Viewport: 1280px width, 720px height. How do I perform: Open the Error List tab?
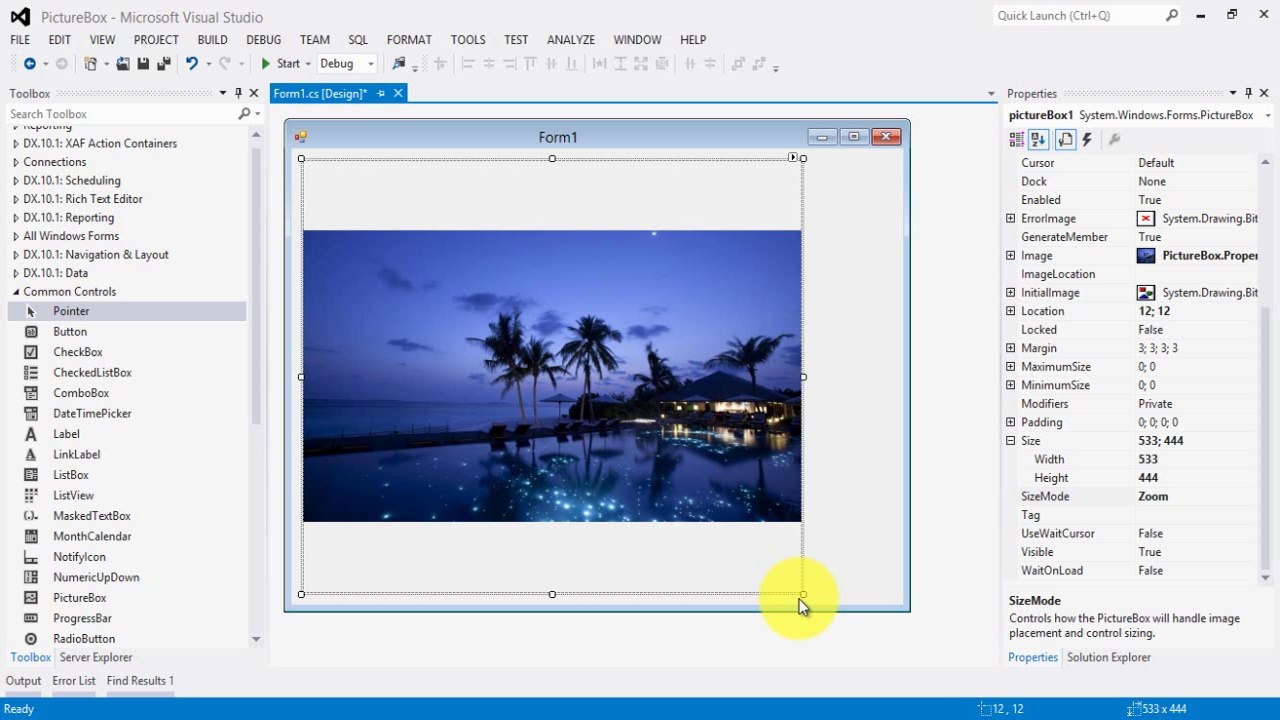tap(74, 681)
